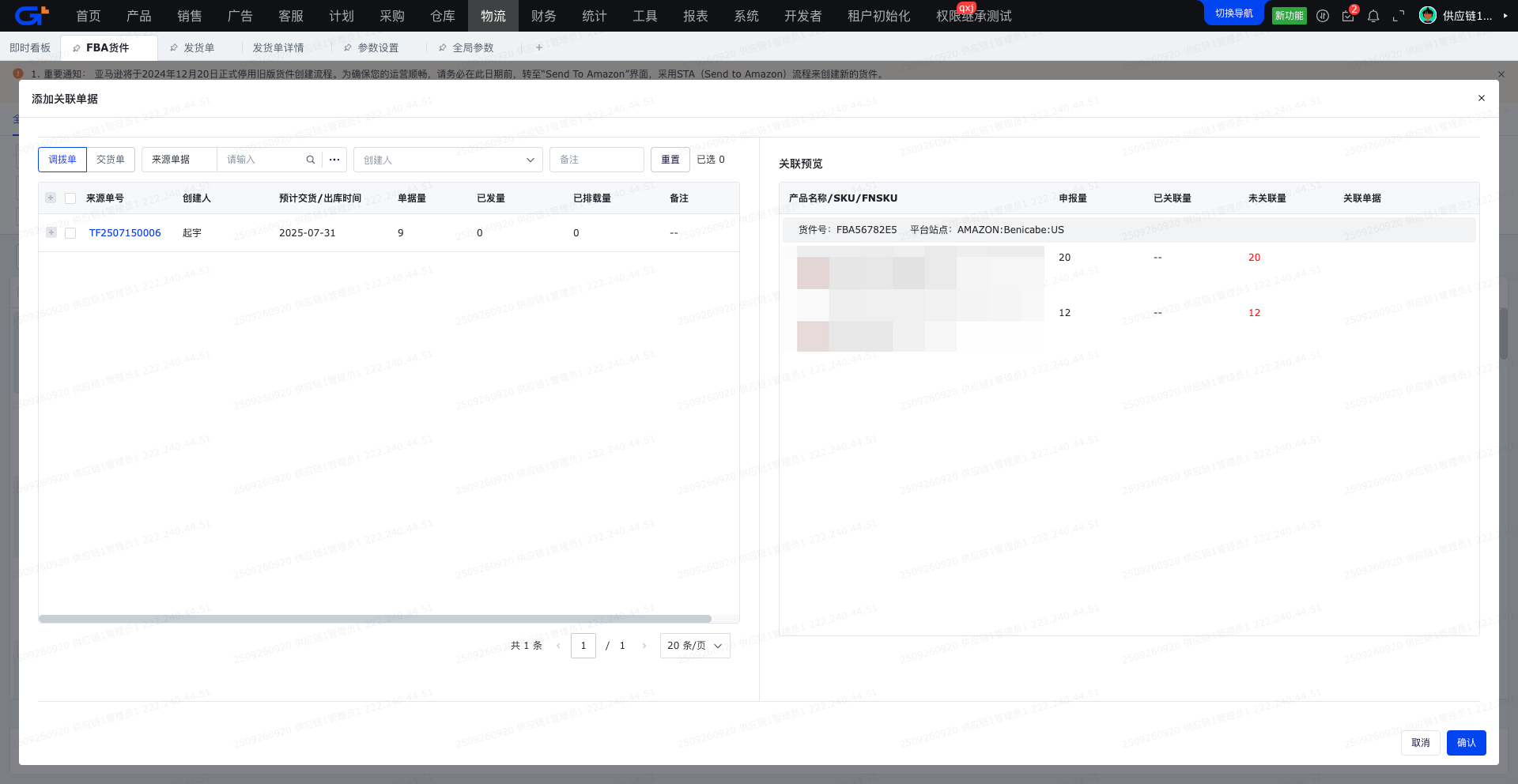Open the 财务 menu

544,16
